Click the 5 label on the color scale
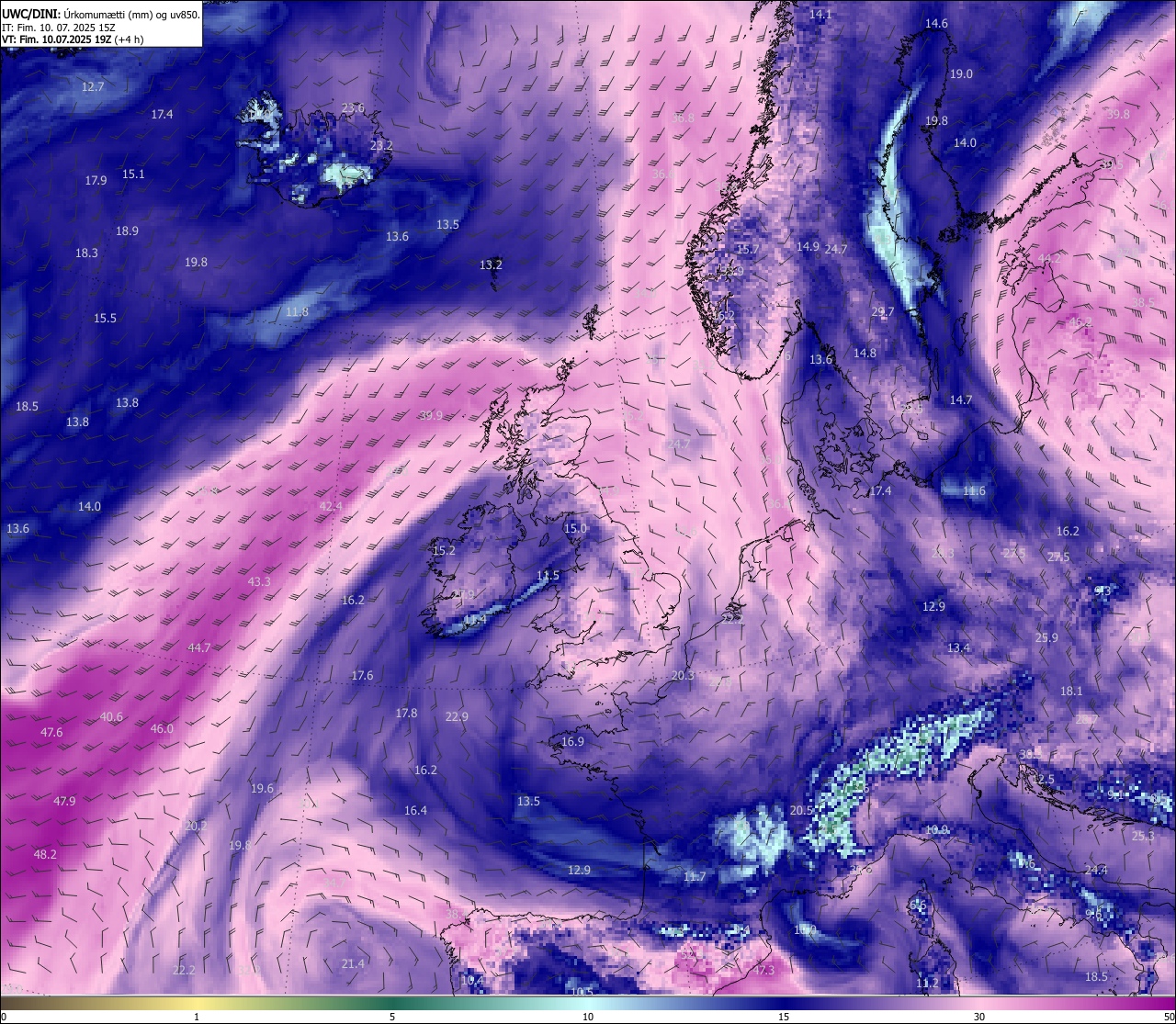Viewport: 1176px width, 1024px height. tap(392, 1017)
